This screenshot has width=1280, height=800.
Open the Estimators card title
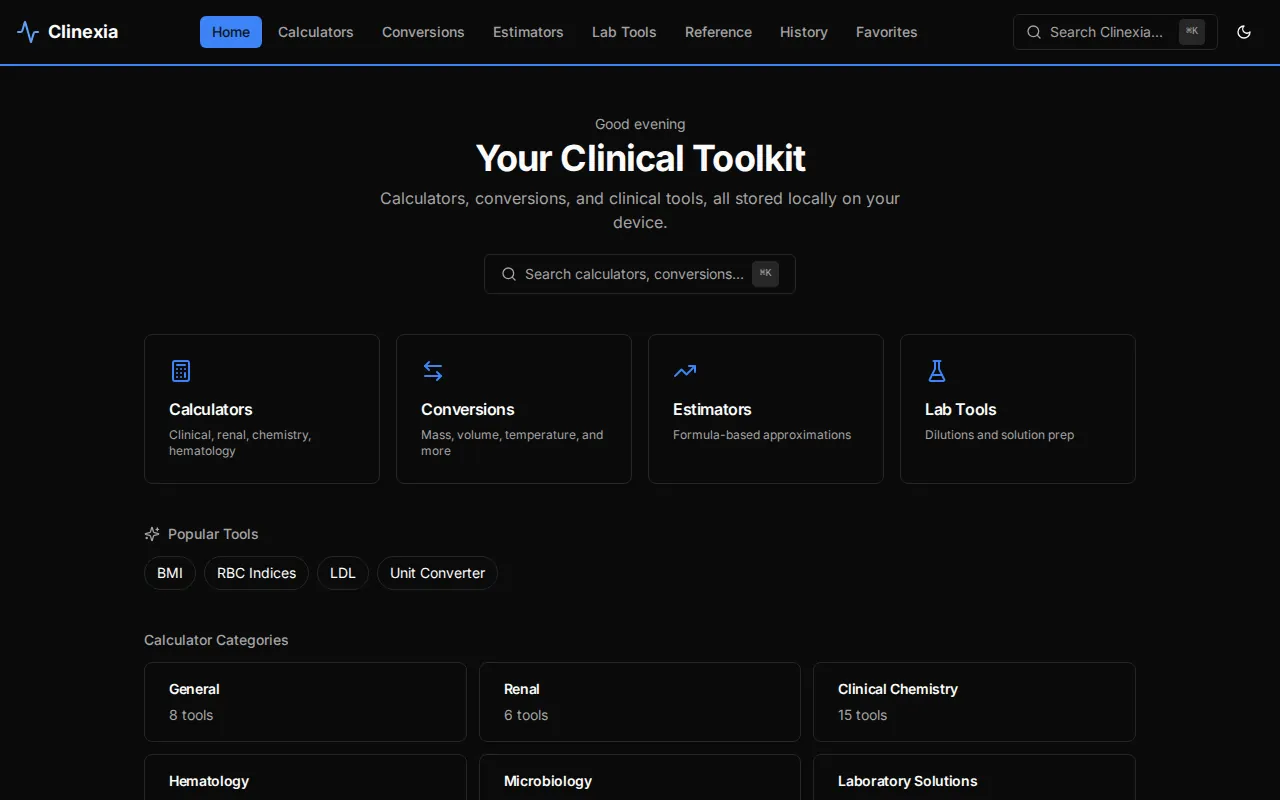click(x=712, y=409)
